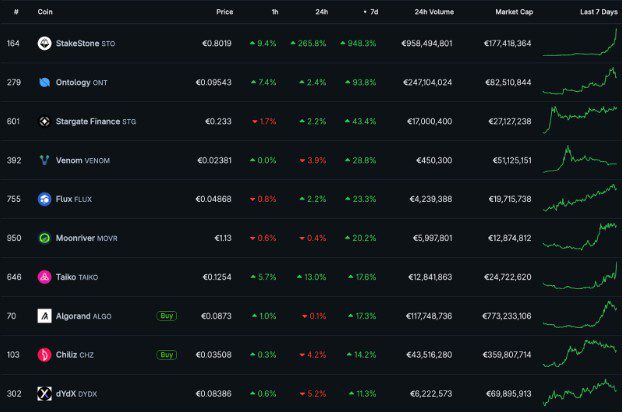Open the Venom 7-day sparkline chart
Image resolution: width=622 pixels, height=412 pixels.
(x=580, y=158)
